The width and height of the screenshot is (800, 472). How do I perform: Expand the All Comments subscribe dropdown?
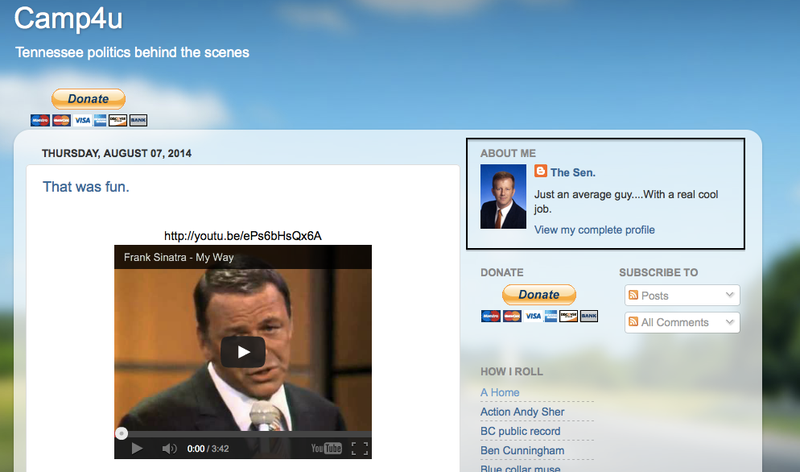(x=682, y=322)
